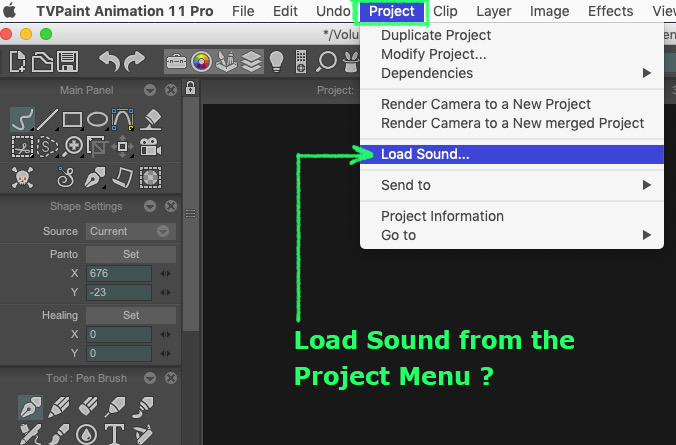Screen dimensions: 676x445
Task: Toggle the color wheel panel icon
Action: coord(201,62)
